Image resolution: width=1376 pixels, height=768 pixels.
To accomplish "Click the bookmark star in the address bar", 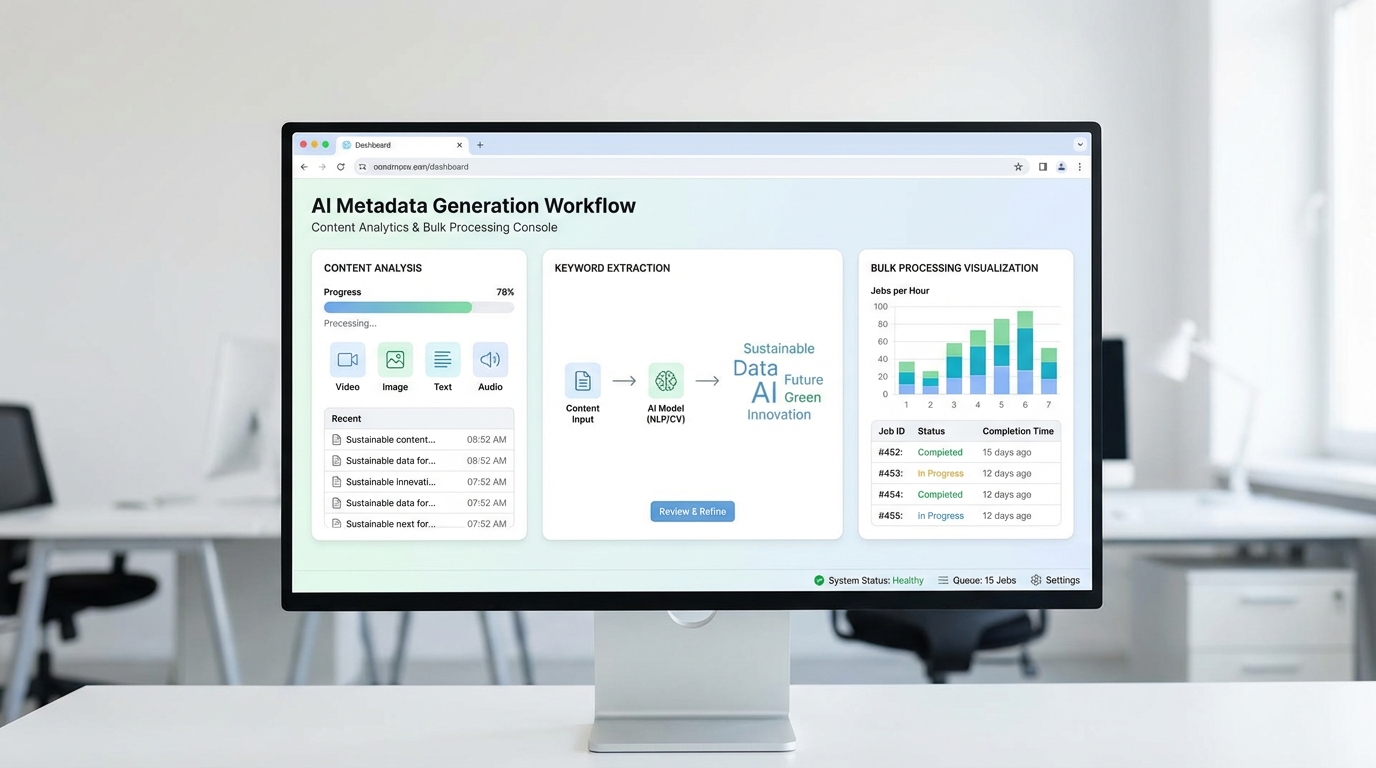I will 1018,166.
